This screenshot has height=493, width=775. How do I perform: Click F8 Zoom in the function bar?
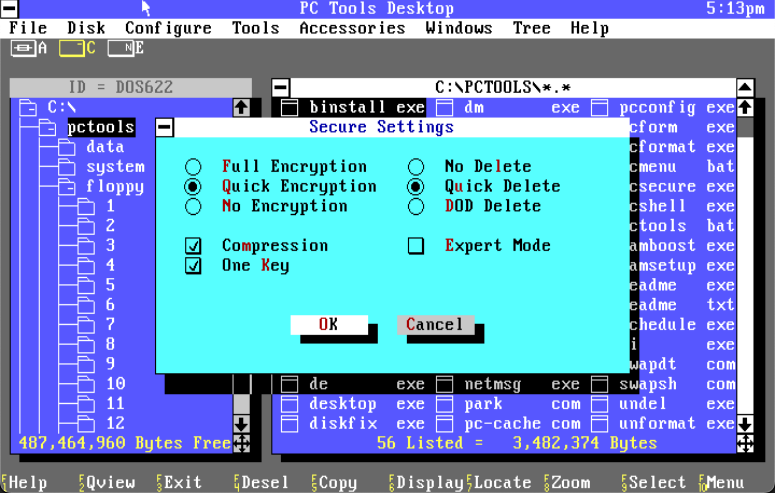coord(567,483)
